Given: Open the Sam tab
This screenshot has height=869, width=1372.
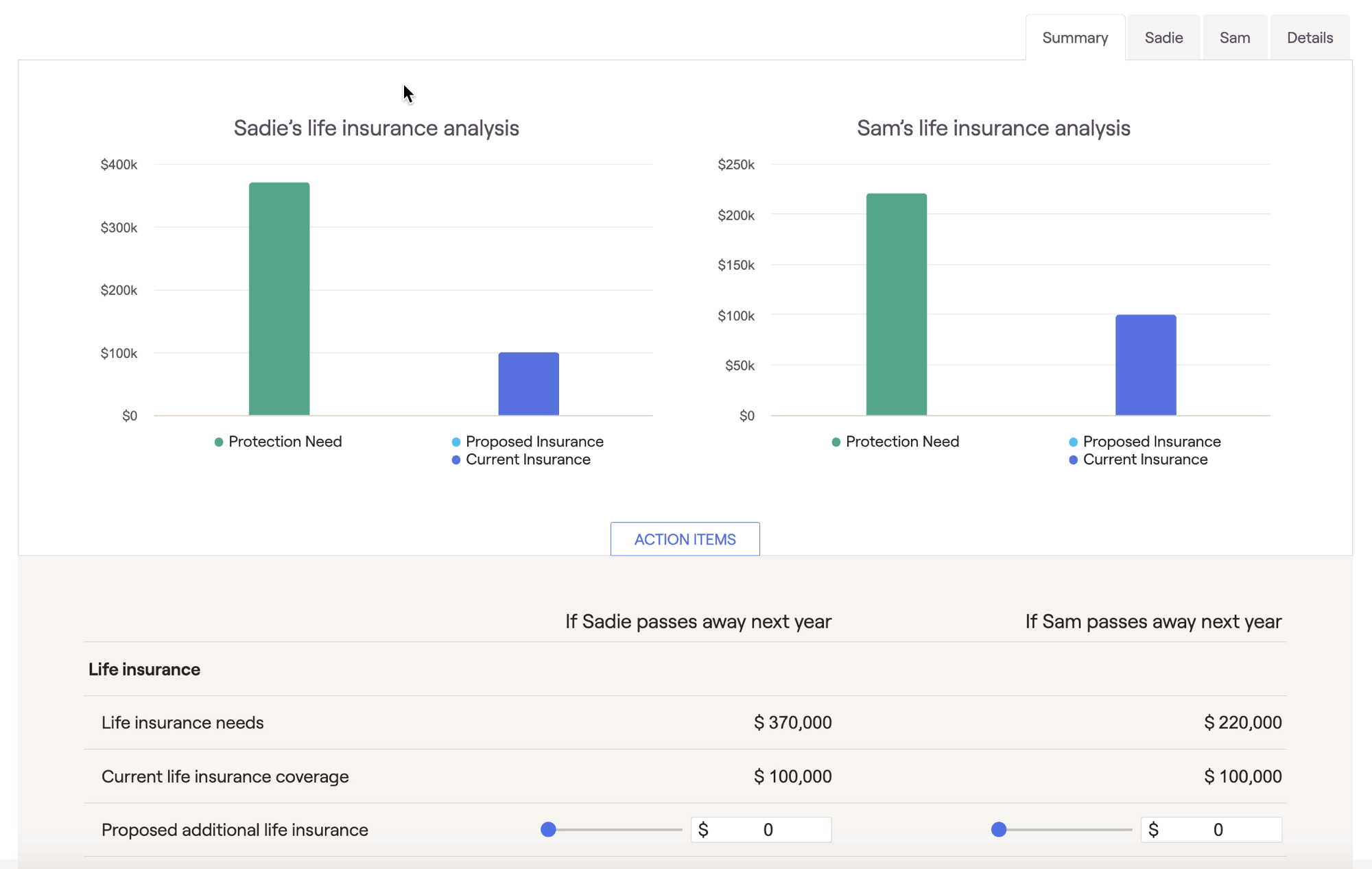Looking at the screenshot, I should [x=1234, y=38].
